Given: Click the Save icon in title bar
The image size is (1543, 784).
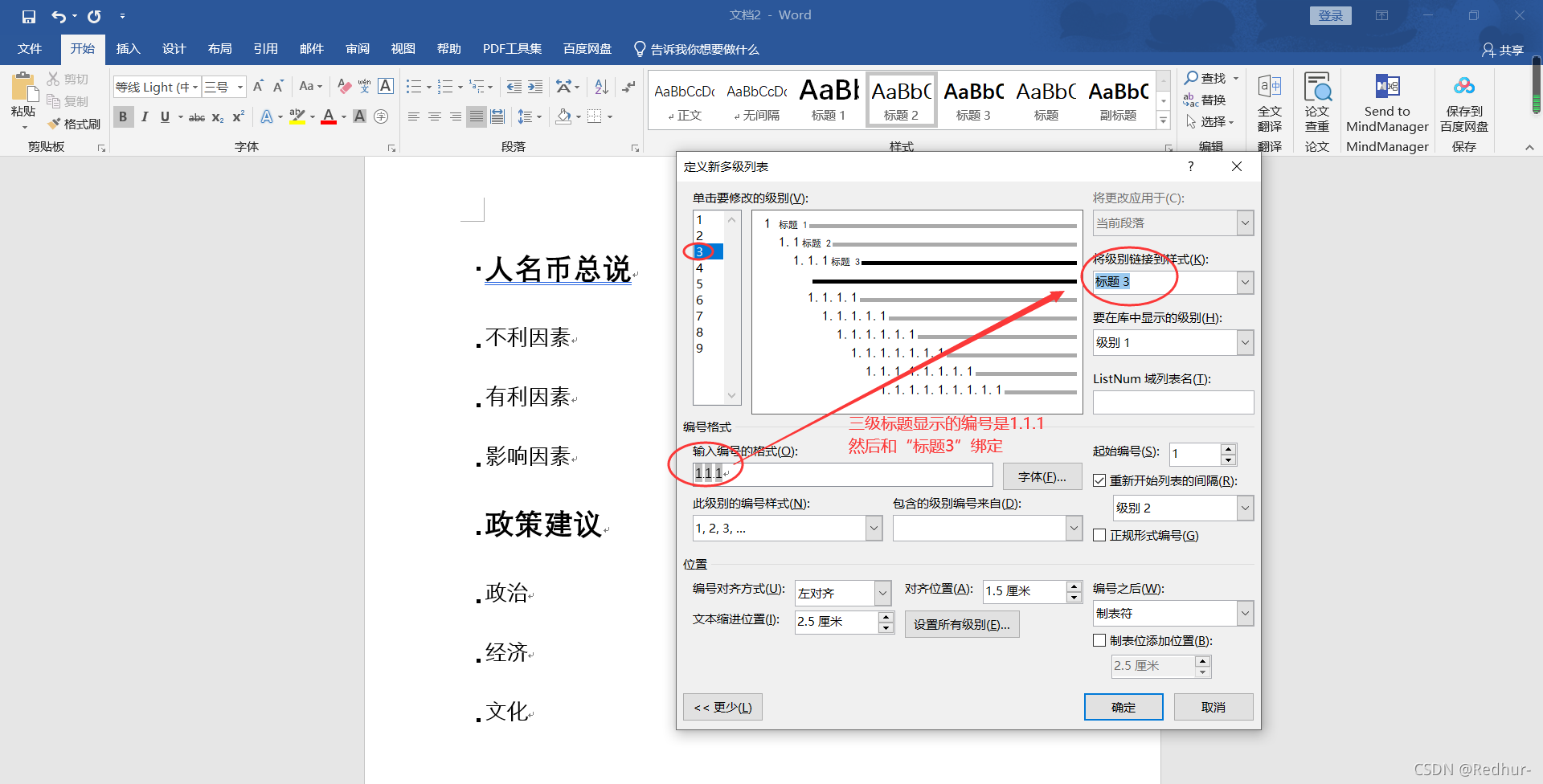Looking at the screenshot, I should point(29,16).
